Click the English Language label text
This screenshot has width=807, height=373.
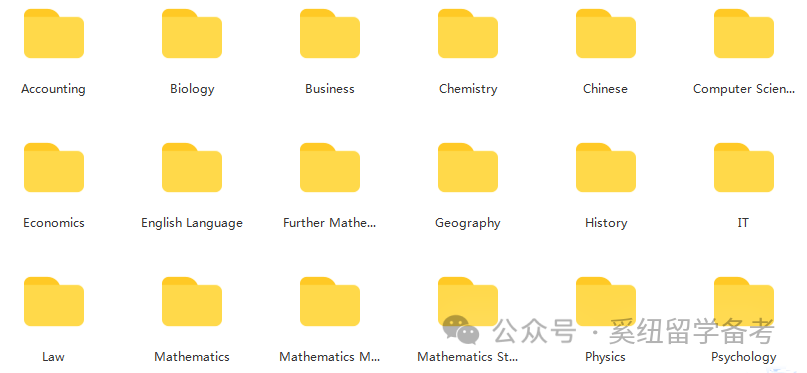[x=192, y=223]
